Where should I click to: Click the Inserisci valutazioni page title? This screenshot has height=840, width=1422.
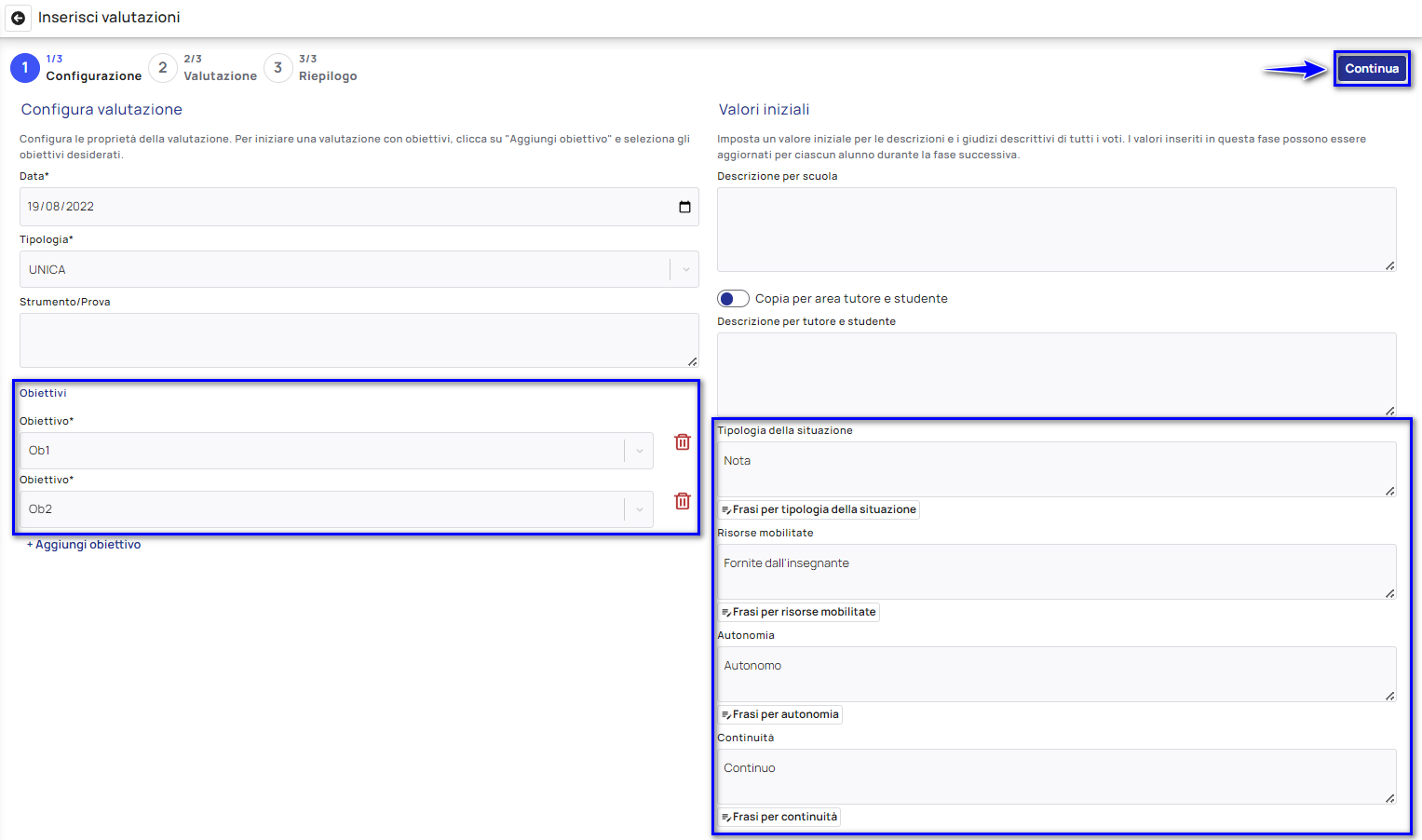(109, 18)
